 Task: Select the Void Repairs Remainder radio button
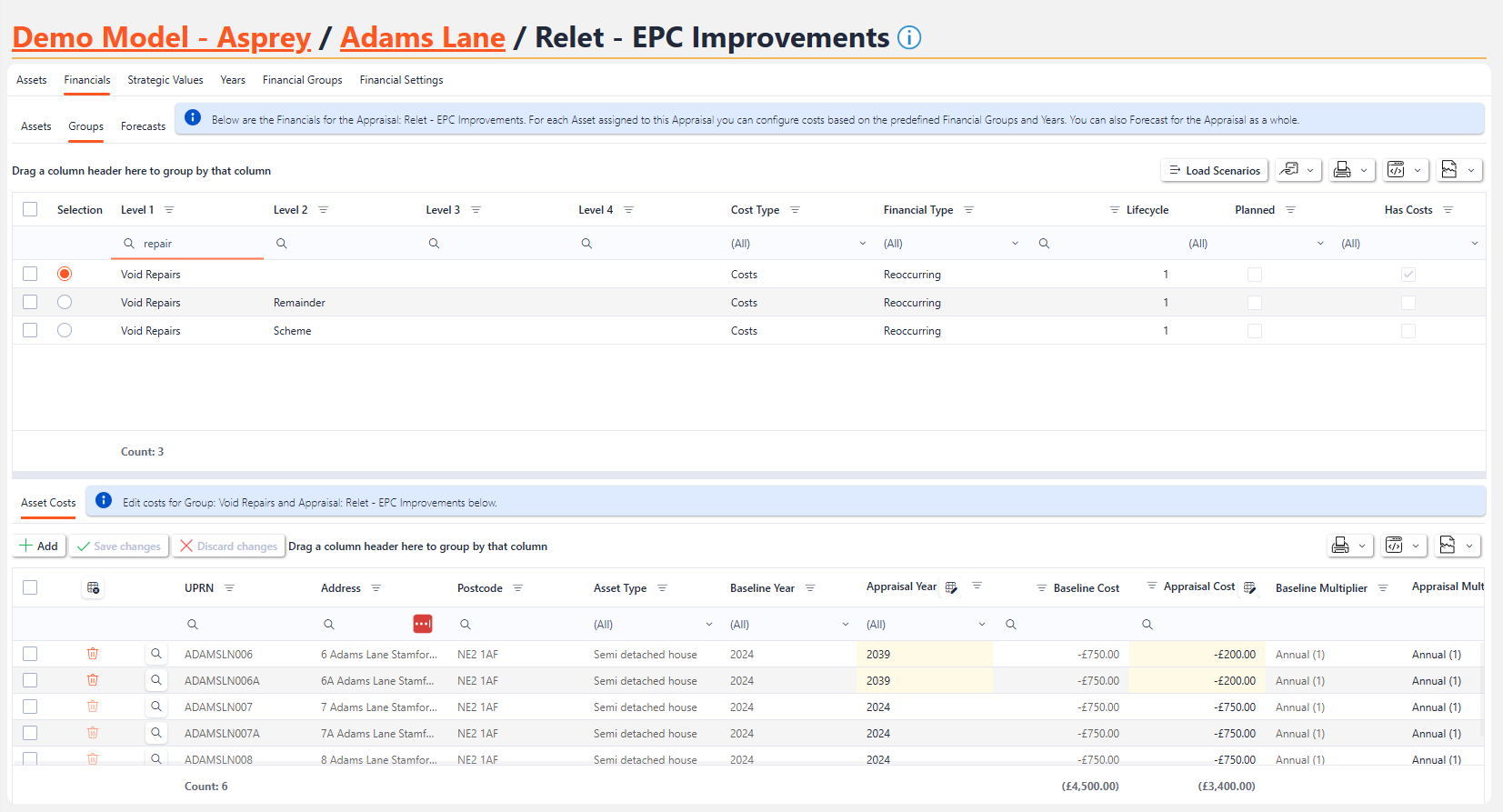65,302
